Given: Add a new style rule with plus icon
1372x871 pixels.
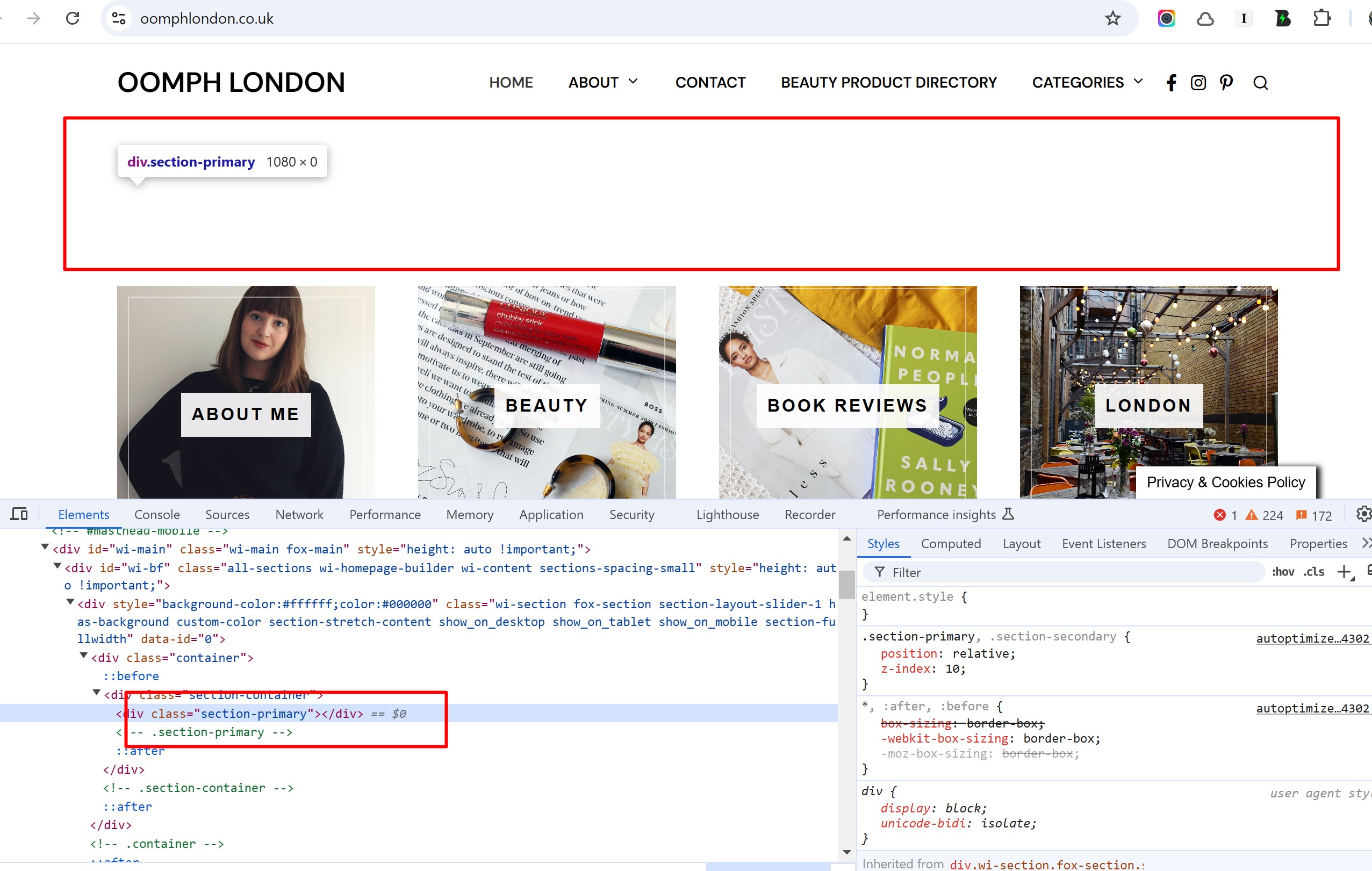Looking at the screenshot, I should click(x=1345, y=572).
